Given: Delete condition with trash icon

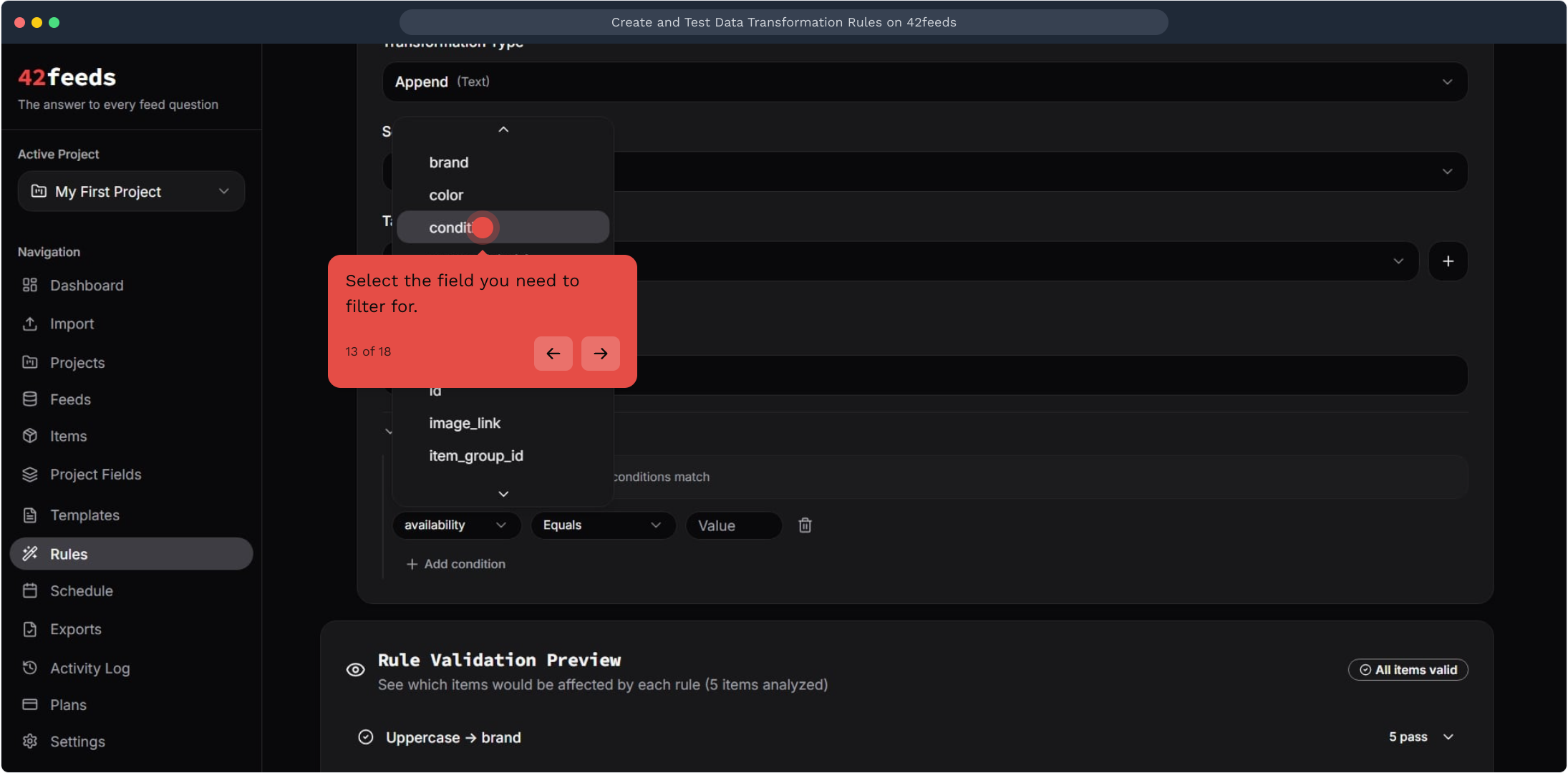Looking at the screenshot, I should click(x=805, y=525).
